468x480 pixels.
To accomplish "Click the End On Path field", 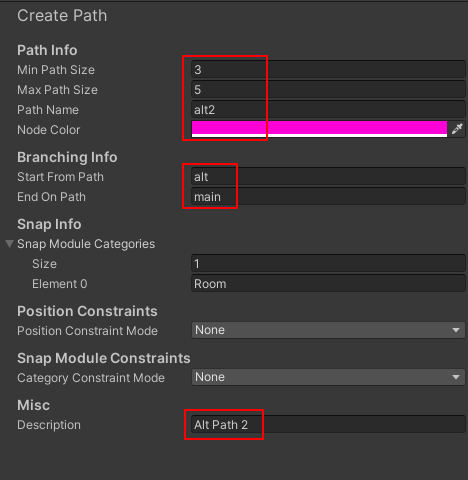I will (328, 197).
